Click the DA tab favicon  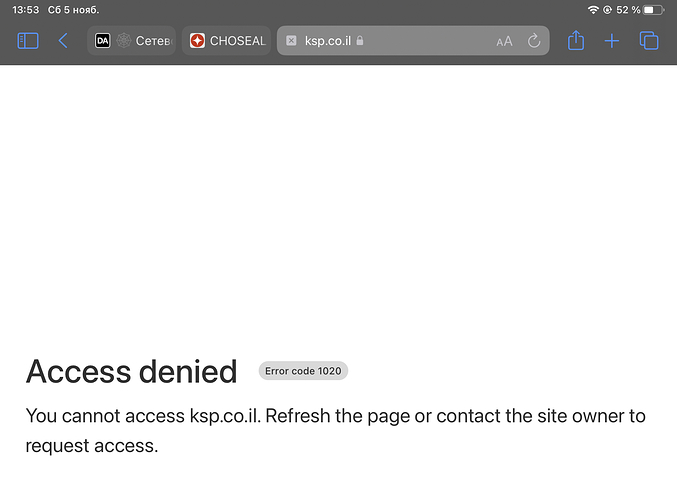tap(102, 41)
